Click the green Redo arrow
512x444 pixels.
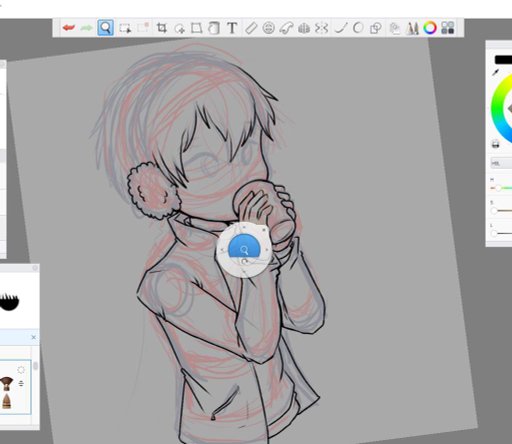tap(87, 28)
